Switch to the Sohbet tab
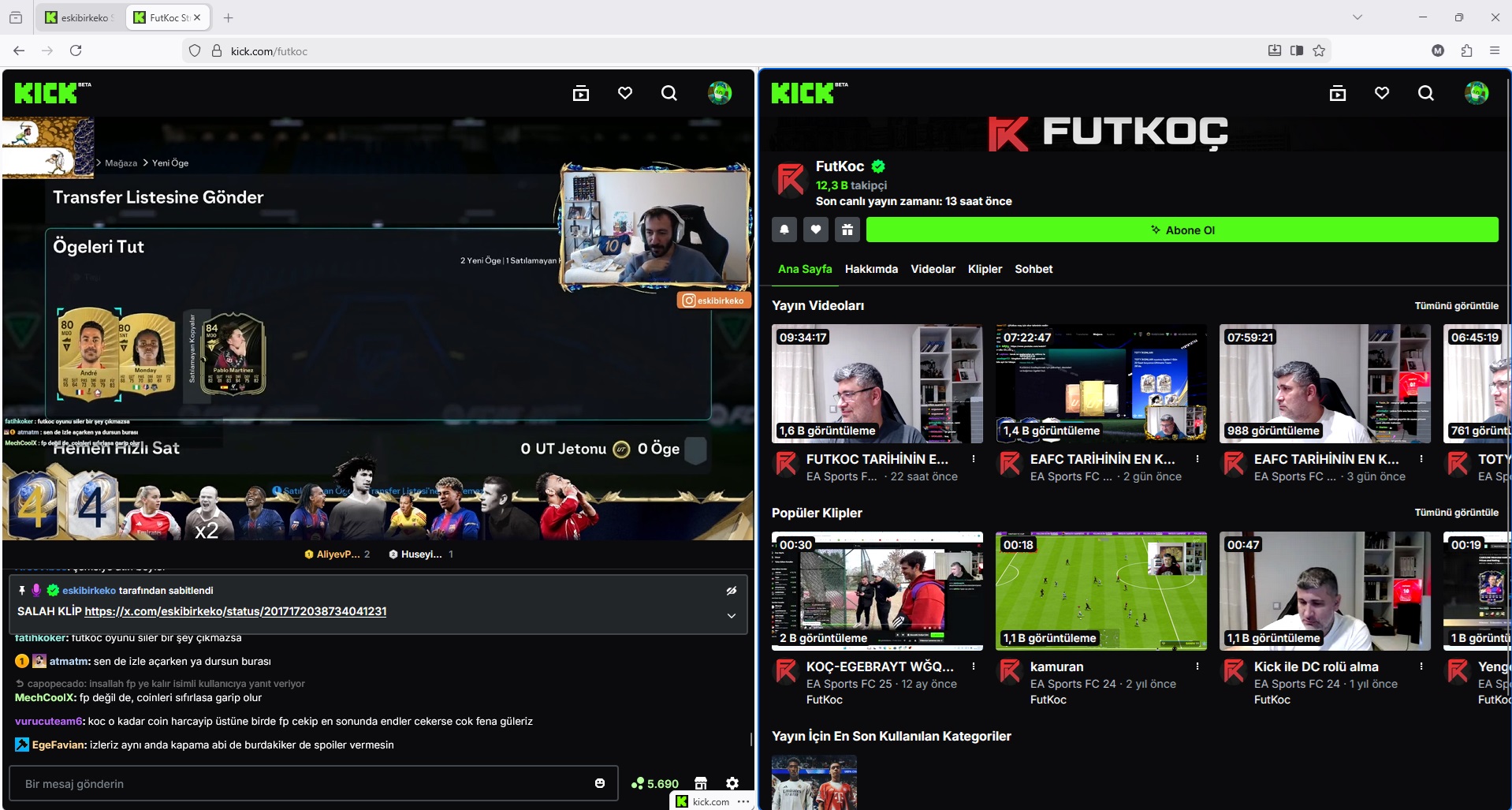Viewport: 1512px width, 810px height. [x=1033, y=269]
